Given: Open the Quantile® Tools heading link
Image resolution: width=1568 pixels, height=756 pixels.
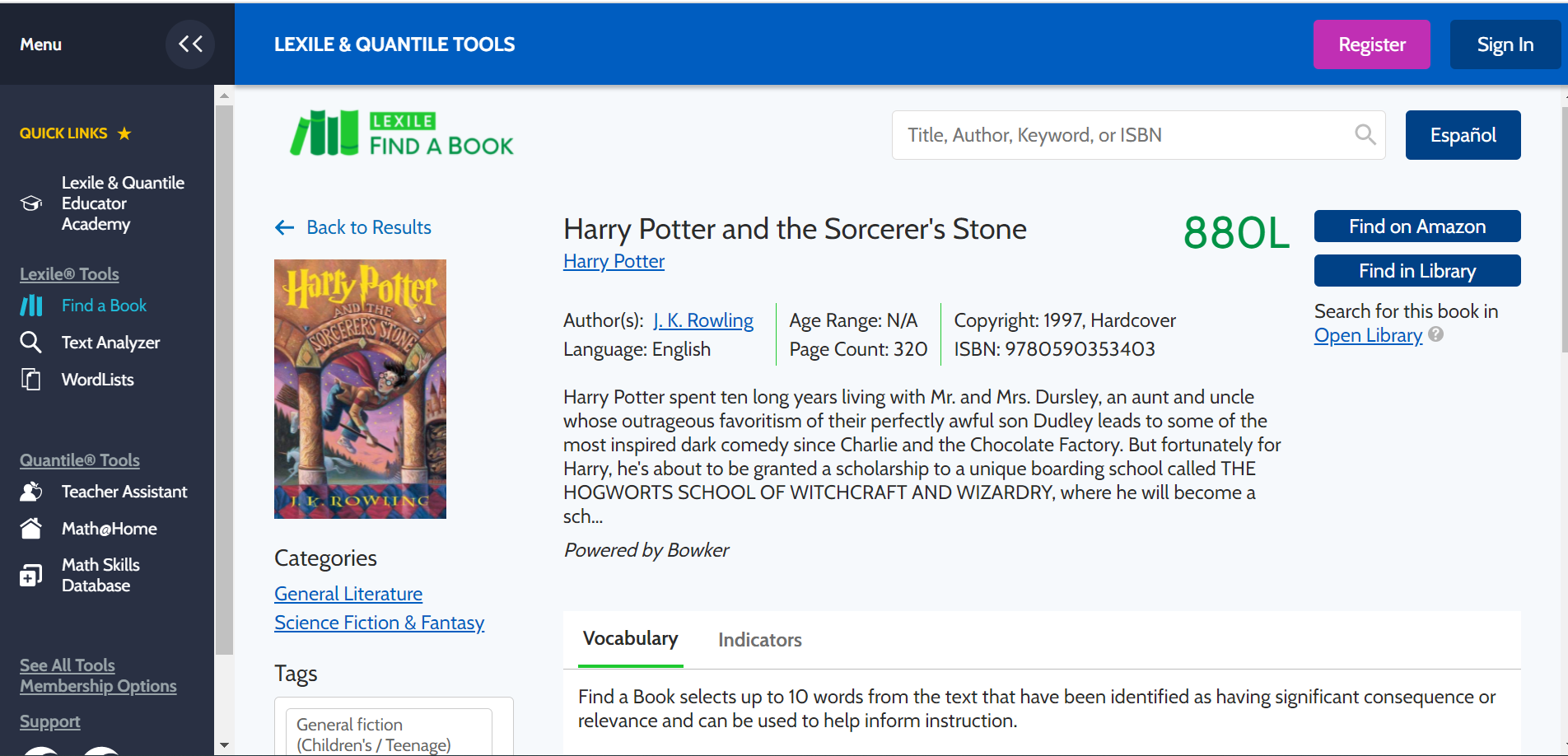Looking at the screenshot, I should coord(80,460).
